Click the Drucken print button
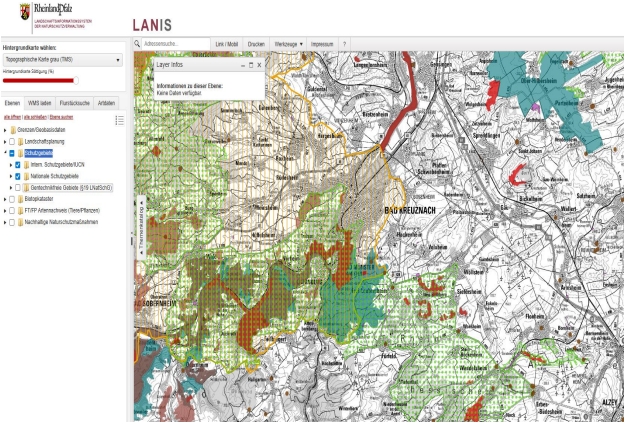The width and height of the screenshot is (627, 425). click(x=256, y=44)
